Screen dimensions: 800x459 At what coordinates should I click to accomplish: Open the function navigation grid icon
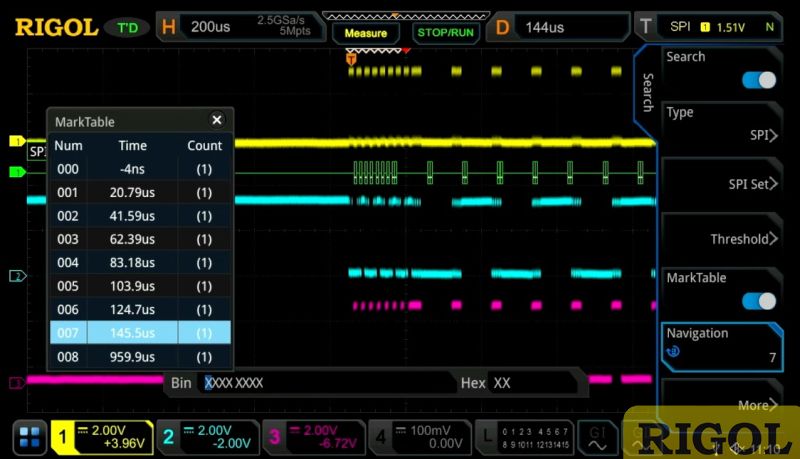(30, 437)
